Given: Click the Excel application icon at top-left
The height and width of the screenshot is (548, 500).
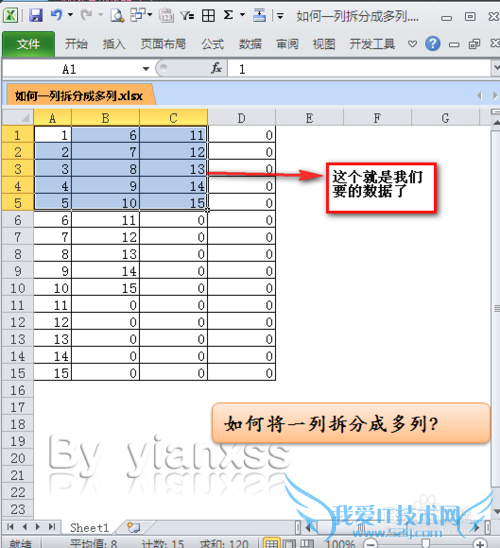Looking at the screenshot, I should (10, 15).
